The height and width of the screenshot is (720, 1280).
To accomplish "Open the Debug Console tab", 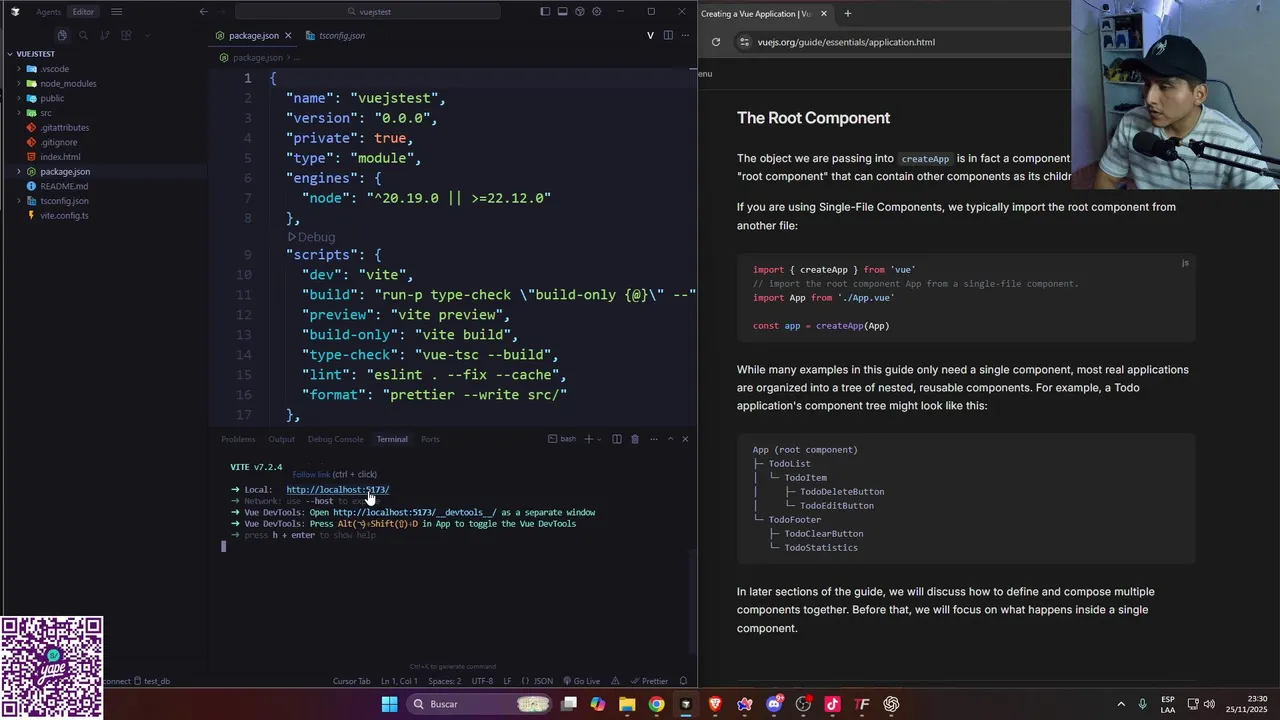I will pyautogui.click(x=335, y=439).
